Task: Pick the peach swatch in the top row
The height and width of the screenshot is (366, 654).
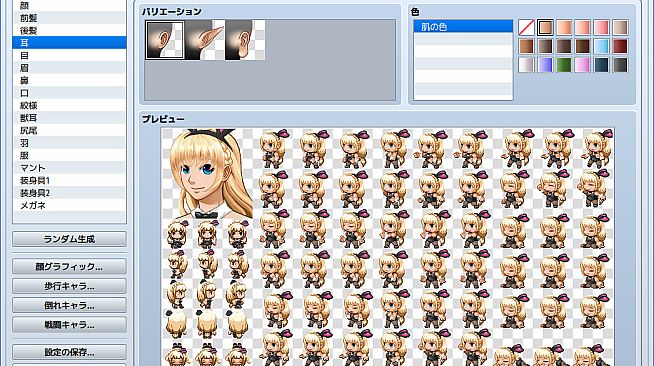Action: [564, 28]
